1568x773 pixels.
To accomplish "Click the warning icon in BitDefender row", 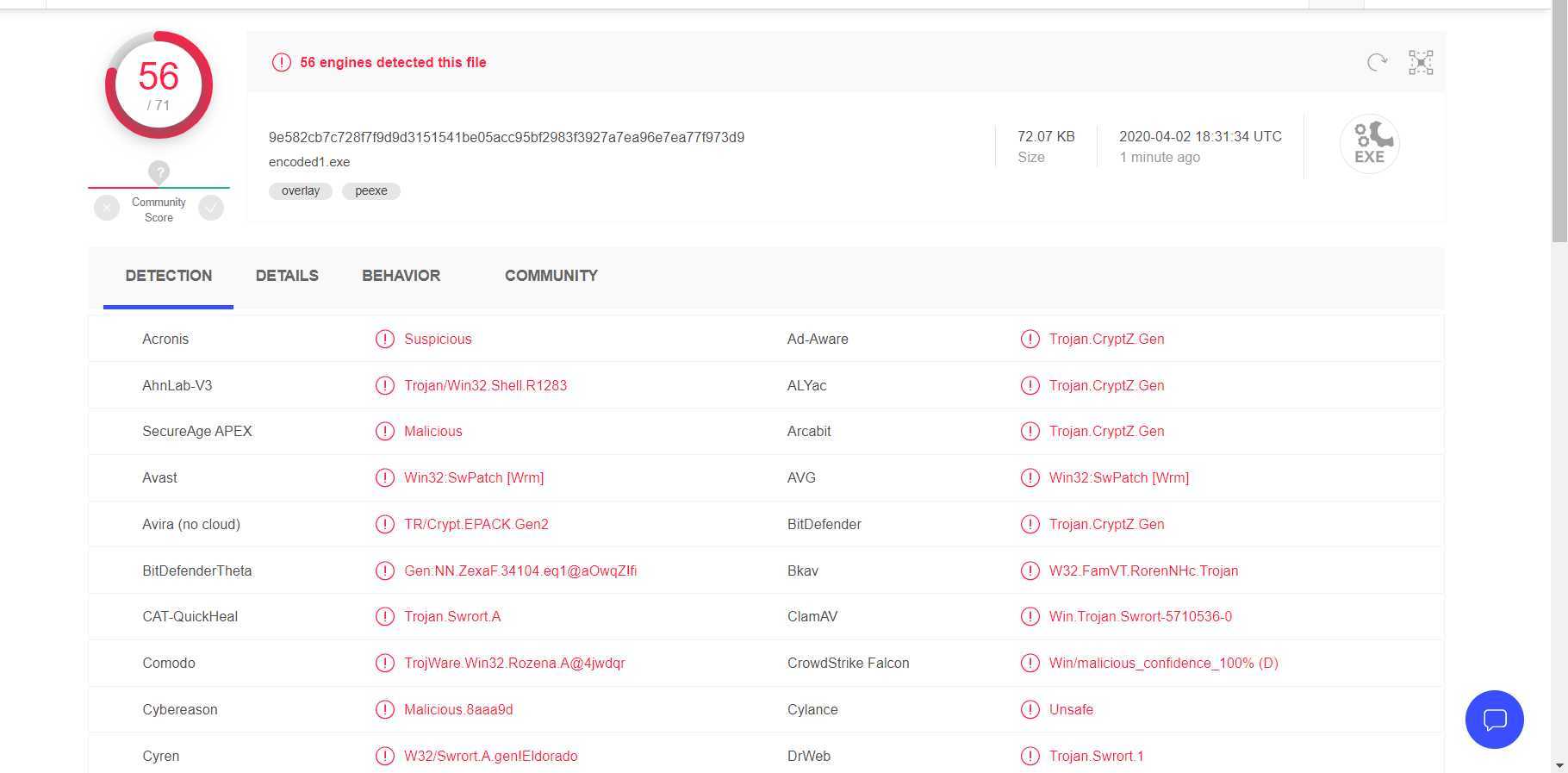I will (1030, 524).
